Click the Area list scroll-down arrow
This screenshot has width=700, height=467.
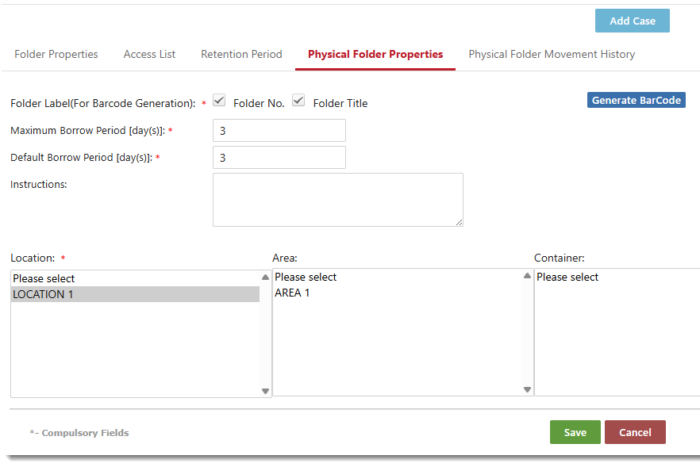tap(527, 390)
